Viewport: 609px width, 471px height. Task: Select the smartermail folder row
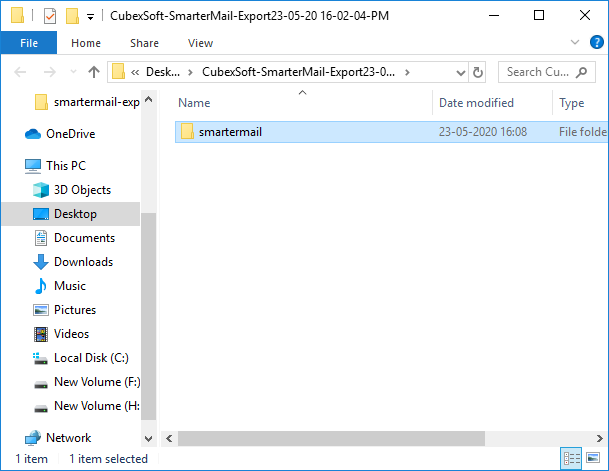(392, 132)
